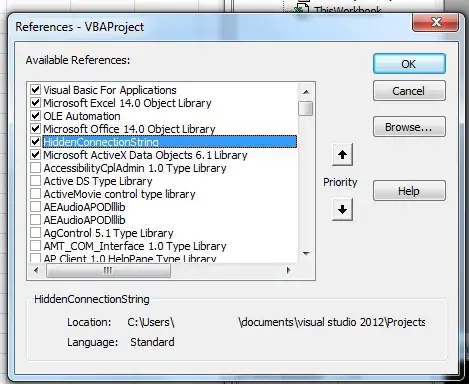
Task: Click the Cancel button
Action: (409, 91)
